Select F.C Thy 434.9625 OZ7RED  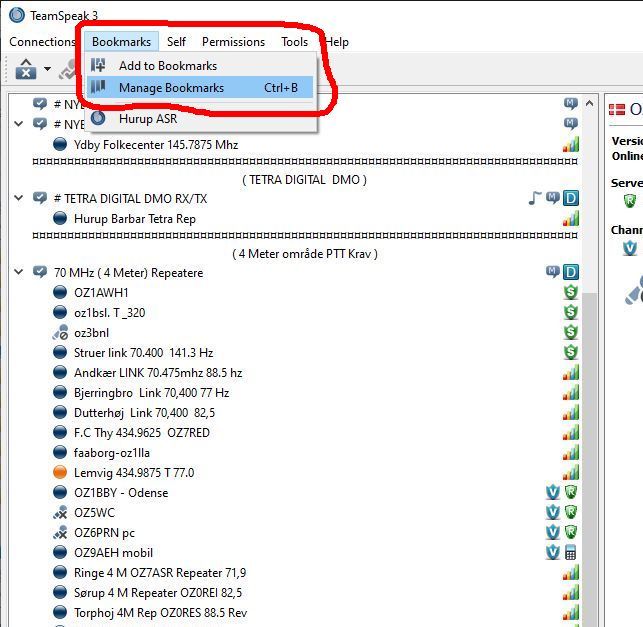(141, 433)
